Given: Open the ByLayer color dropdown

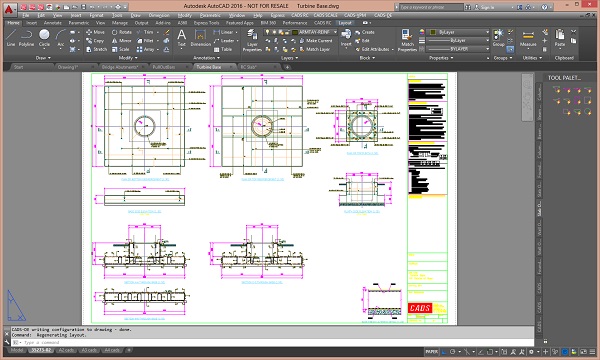Looking at the screenshot, I should click(x=459, y=32).
